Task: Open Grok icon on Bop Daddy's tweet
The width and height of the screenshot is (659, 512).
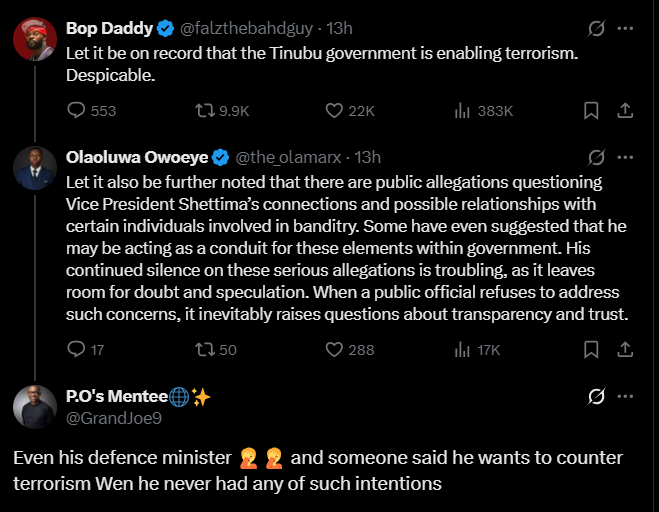Action: point(597,28)
